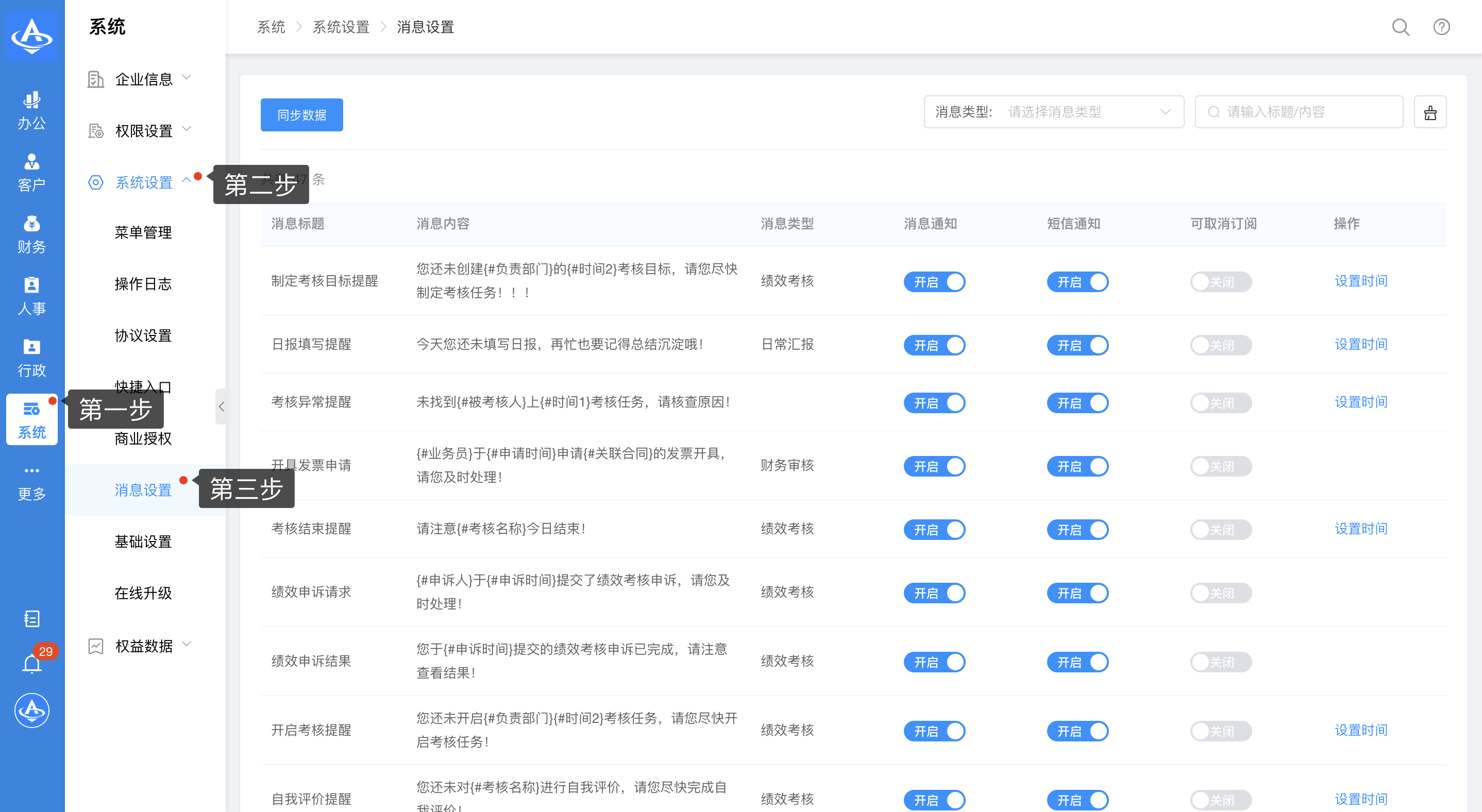Enable 可取消订阅 switch for 考核异常提醒
The width and height of the screenshot is (1482, 812).
click(1220, 402)
